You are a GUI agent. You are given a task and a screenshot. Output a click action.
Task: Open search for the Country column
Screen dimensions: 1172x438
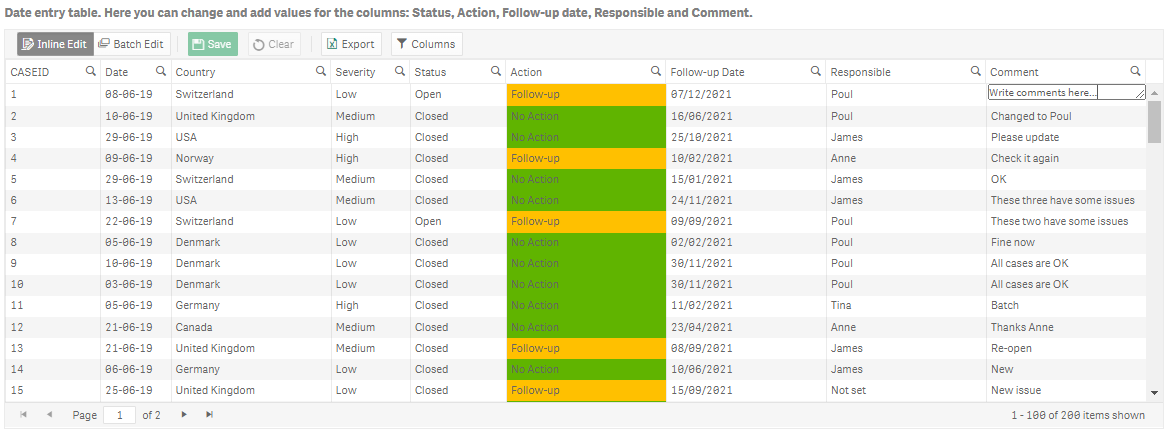click(x=321, y=71)
